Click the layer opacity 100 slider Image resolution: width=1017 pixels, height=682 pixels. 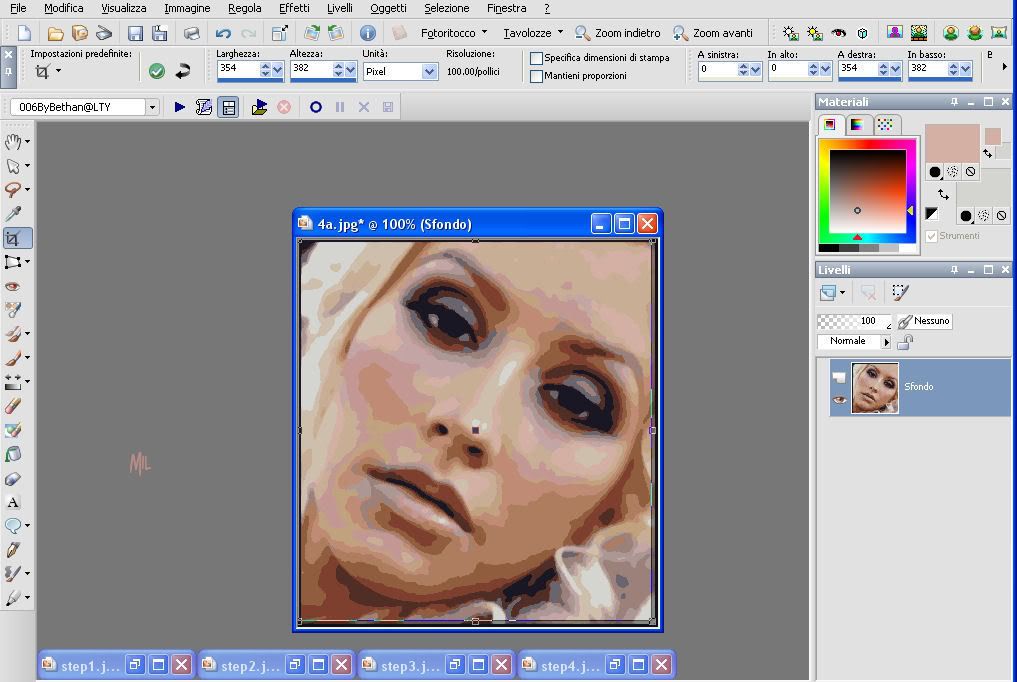(x=853, y=321)
